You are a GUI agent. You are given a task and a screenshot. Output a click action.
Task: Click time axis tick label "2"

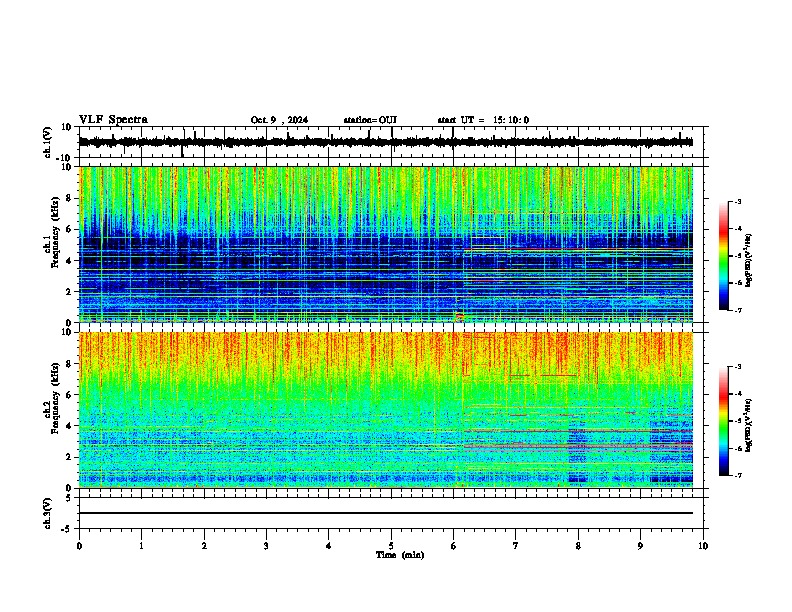204,546
